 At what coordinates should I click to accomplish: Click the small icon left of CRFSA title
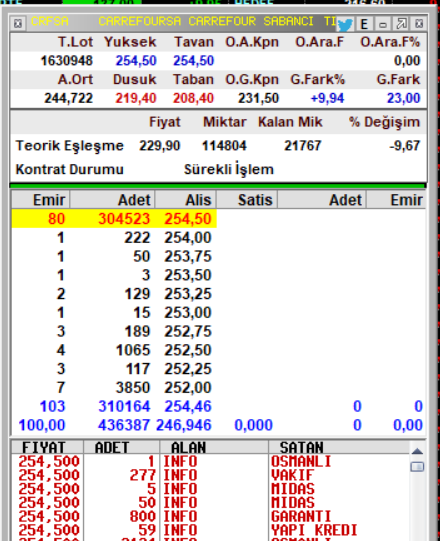pyautogui.click(x=18, y=23)
